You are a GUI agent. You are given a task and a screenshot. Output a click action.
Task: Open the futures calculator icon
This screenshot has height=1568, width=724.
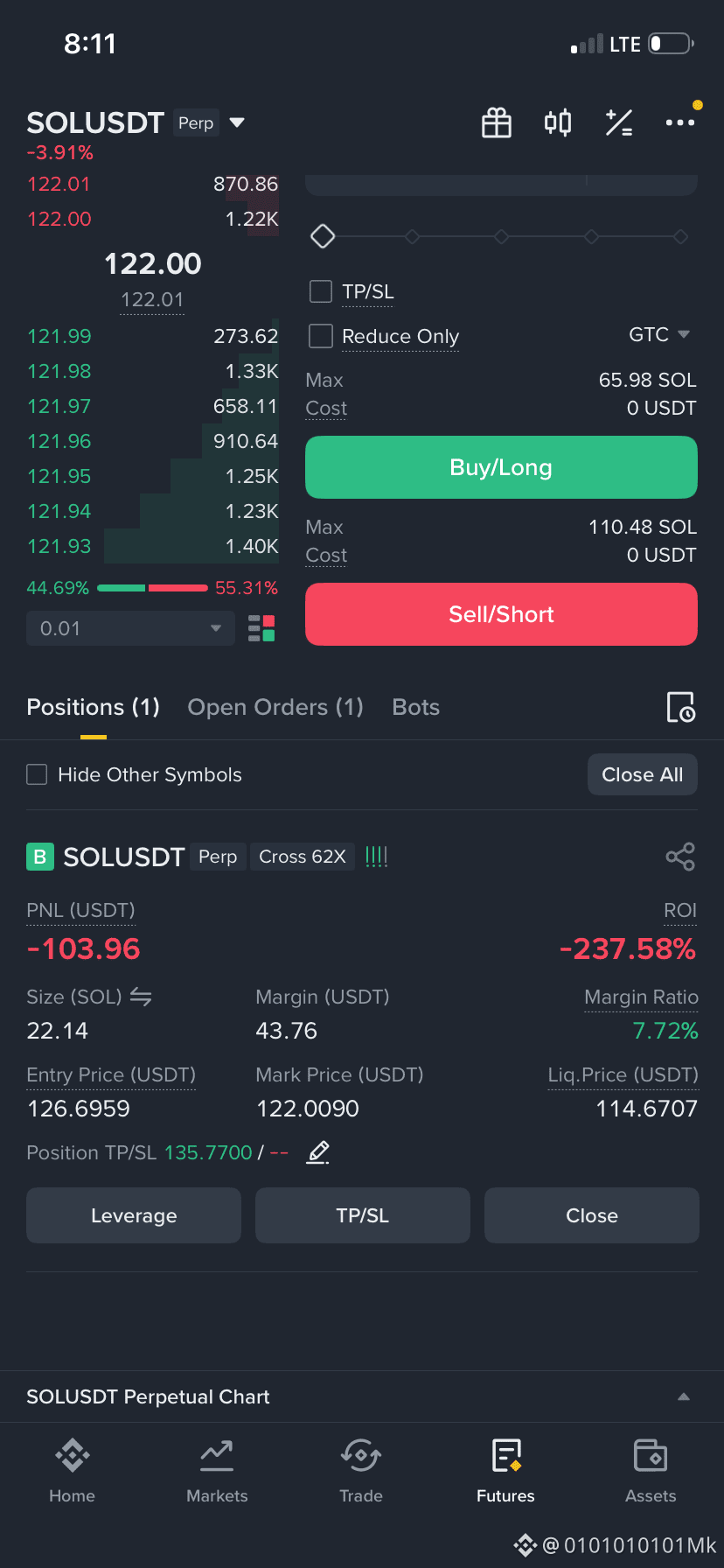click(619, 122)
